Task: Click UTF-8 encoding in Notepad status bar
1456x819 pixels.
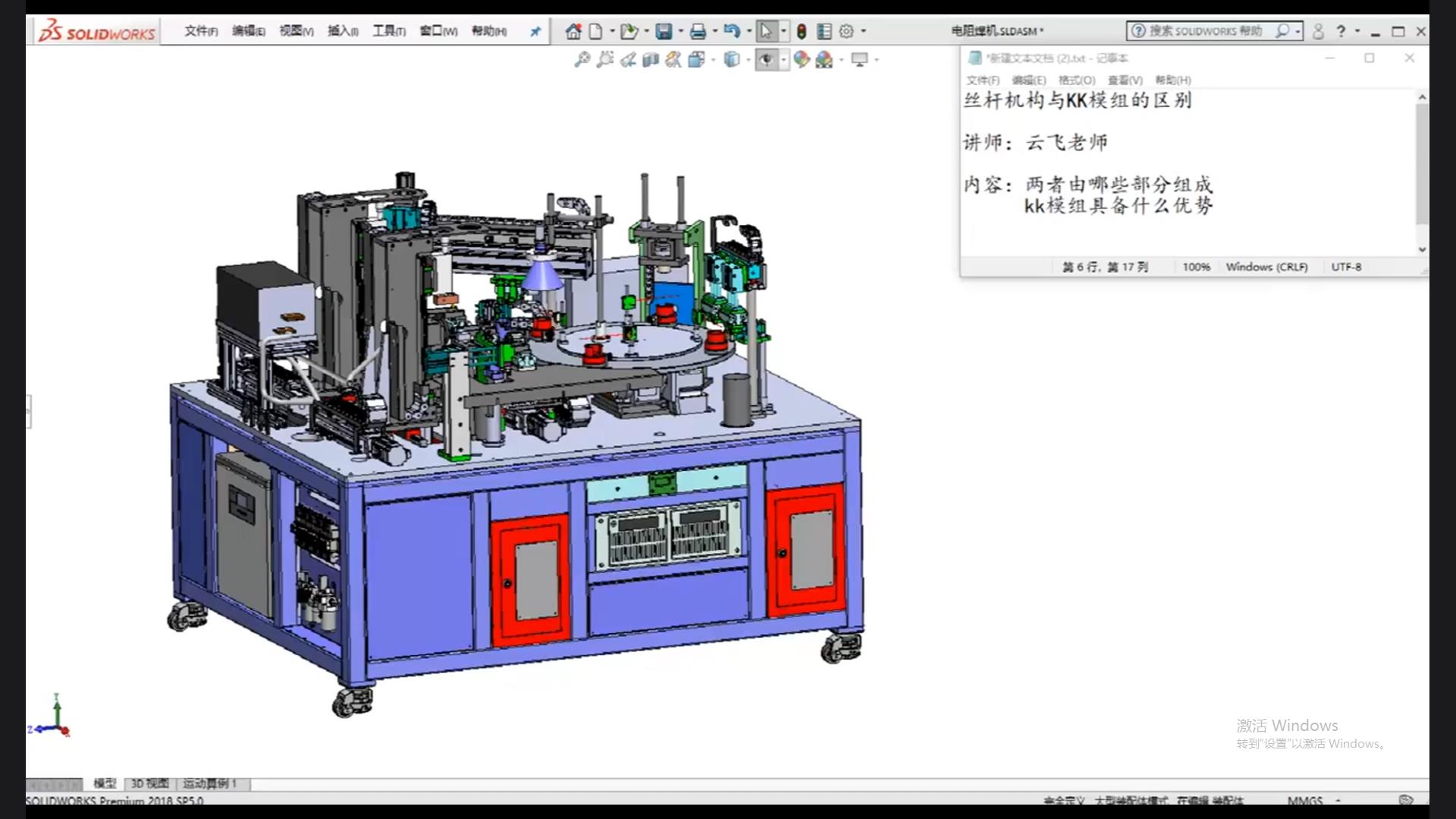Action: pos(1346,267)
